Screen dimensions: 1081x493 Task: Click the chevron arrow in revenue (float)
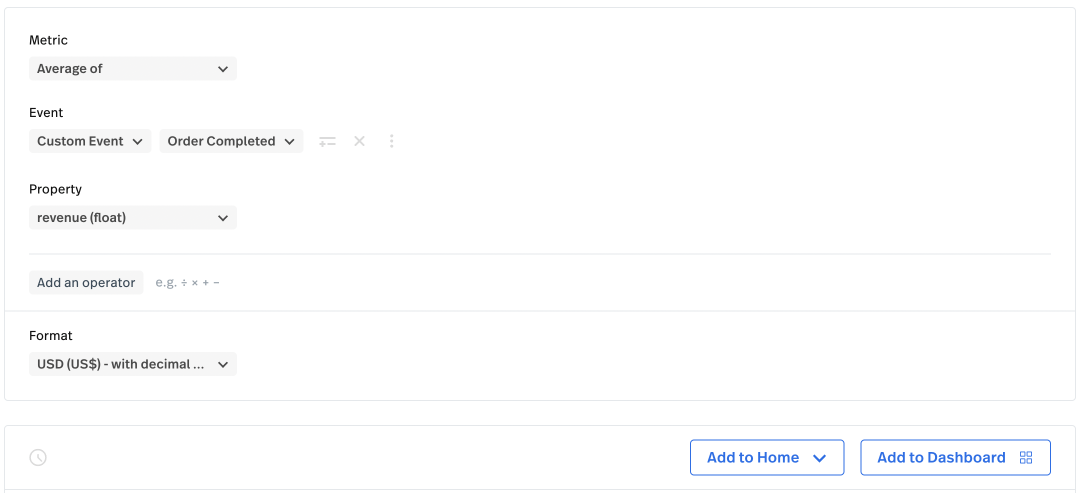tap(223, 218)
